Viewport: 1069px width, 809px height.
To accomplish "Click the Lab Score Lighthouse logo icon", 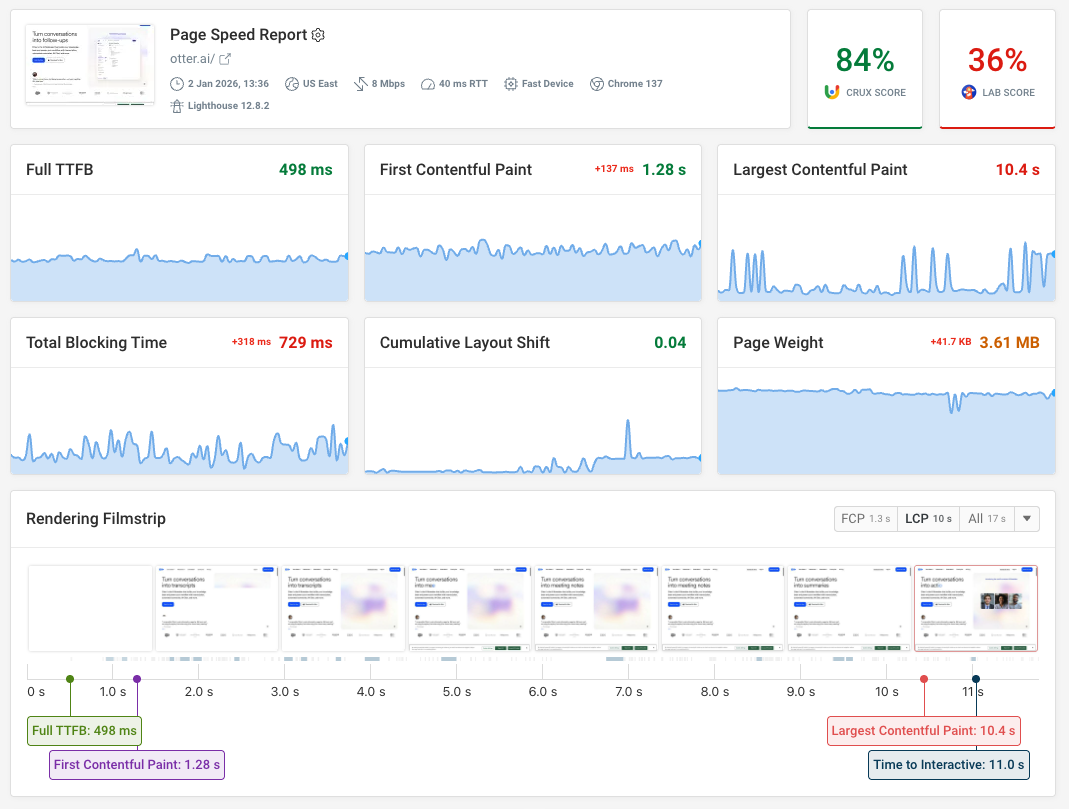I will coord(967,91).
